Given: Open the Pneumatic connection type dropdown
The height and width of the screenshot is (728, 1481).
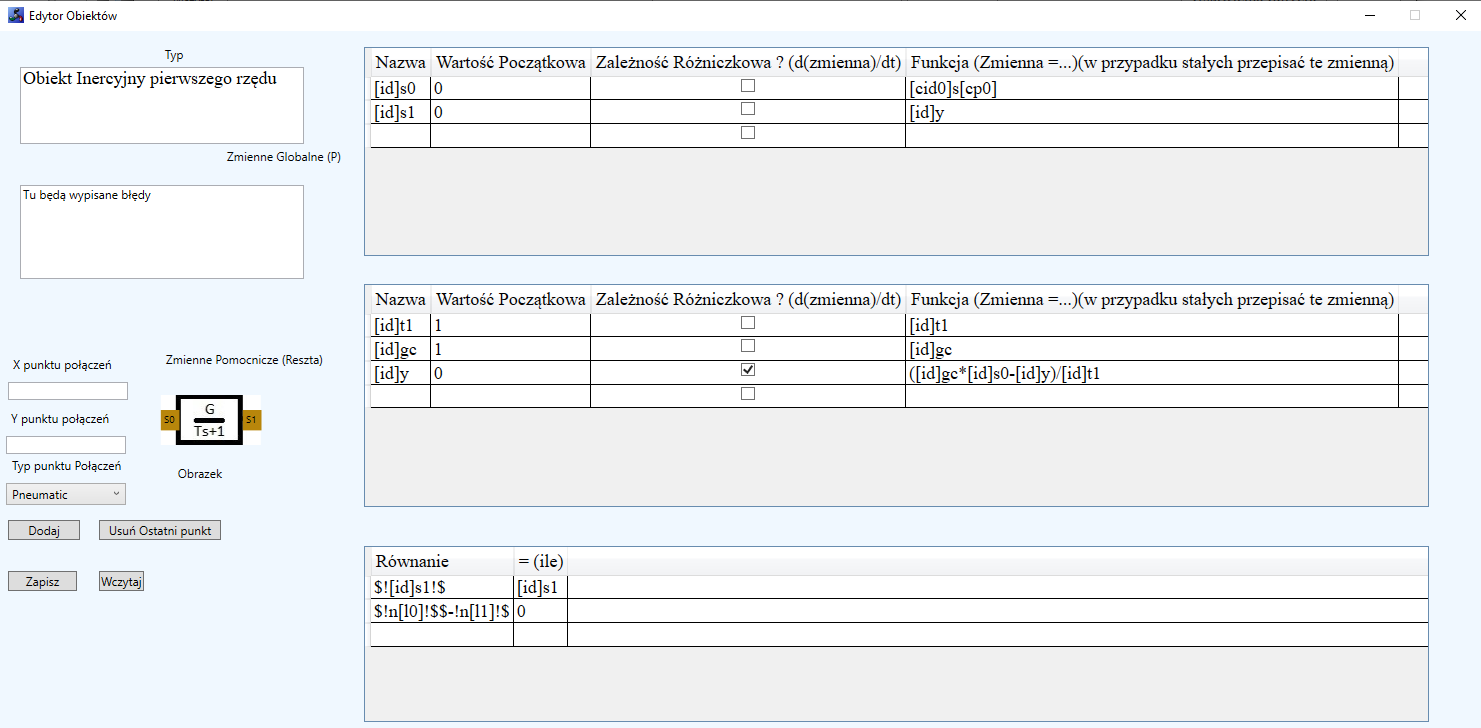Looking at the screenshot, I should point(66,494).
